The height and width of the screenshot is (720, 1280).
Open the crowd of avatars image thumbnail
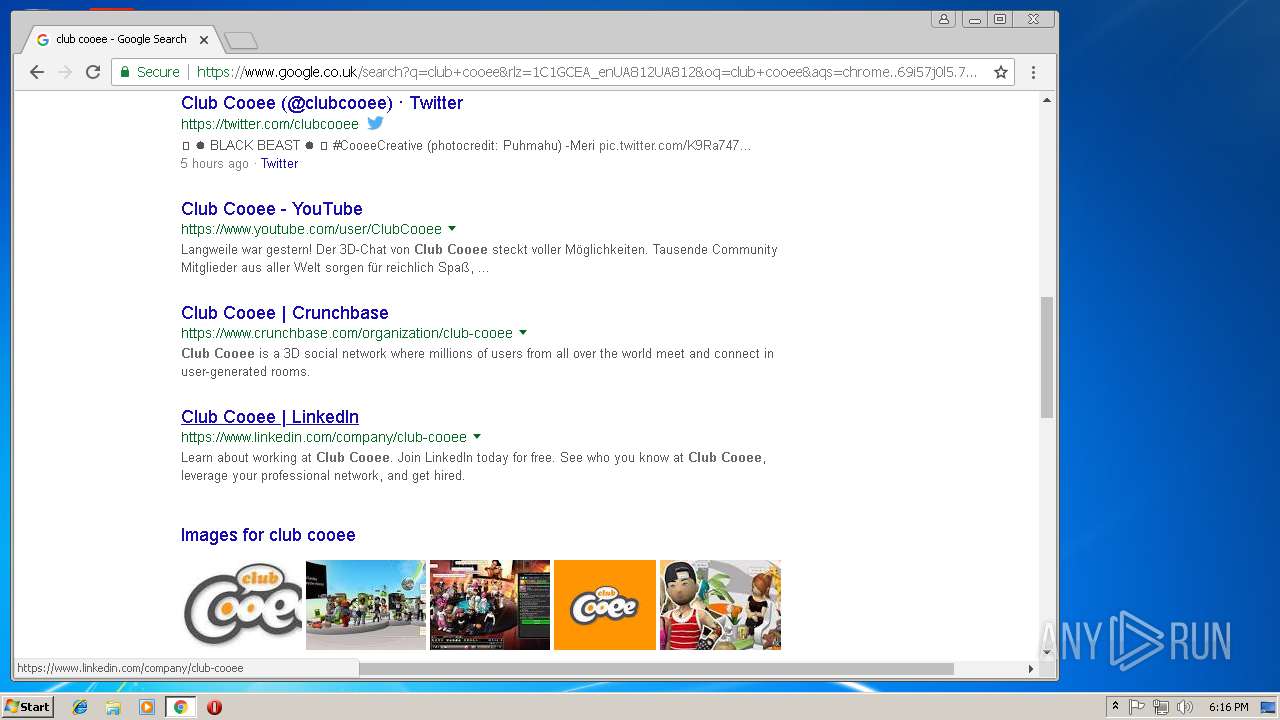(x=490, y=605)
